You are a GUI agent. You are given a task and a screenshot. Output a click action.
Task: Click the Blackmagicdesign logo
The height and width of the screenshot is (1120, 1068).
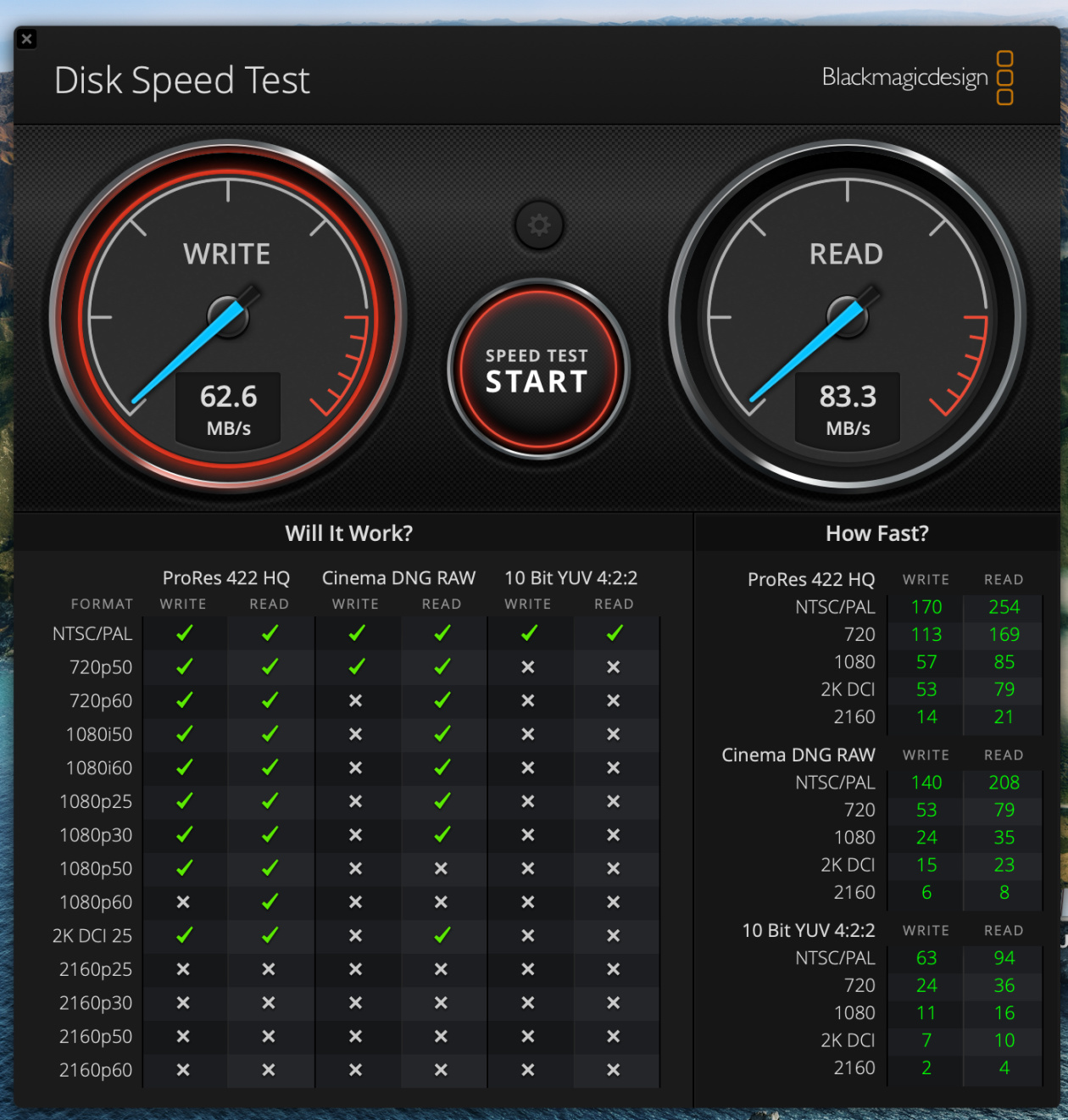tap(918, 77)
